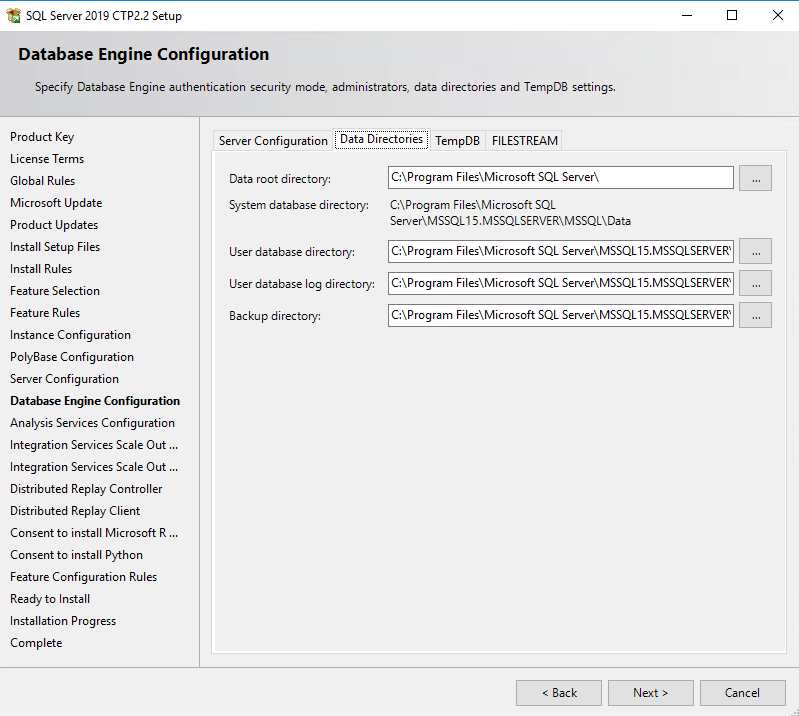Minimize the setup window
The height and width of the screenshot is (716, 799).
click(x=687, y=15)
